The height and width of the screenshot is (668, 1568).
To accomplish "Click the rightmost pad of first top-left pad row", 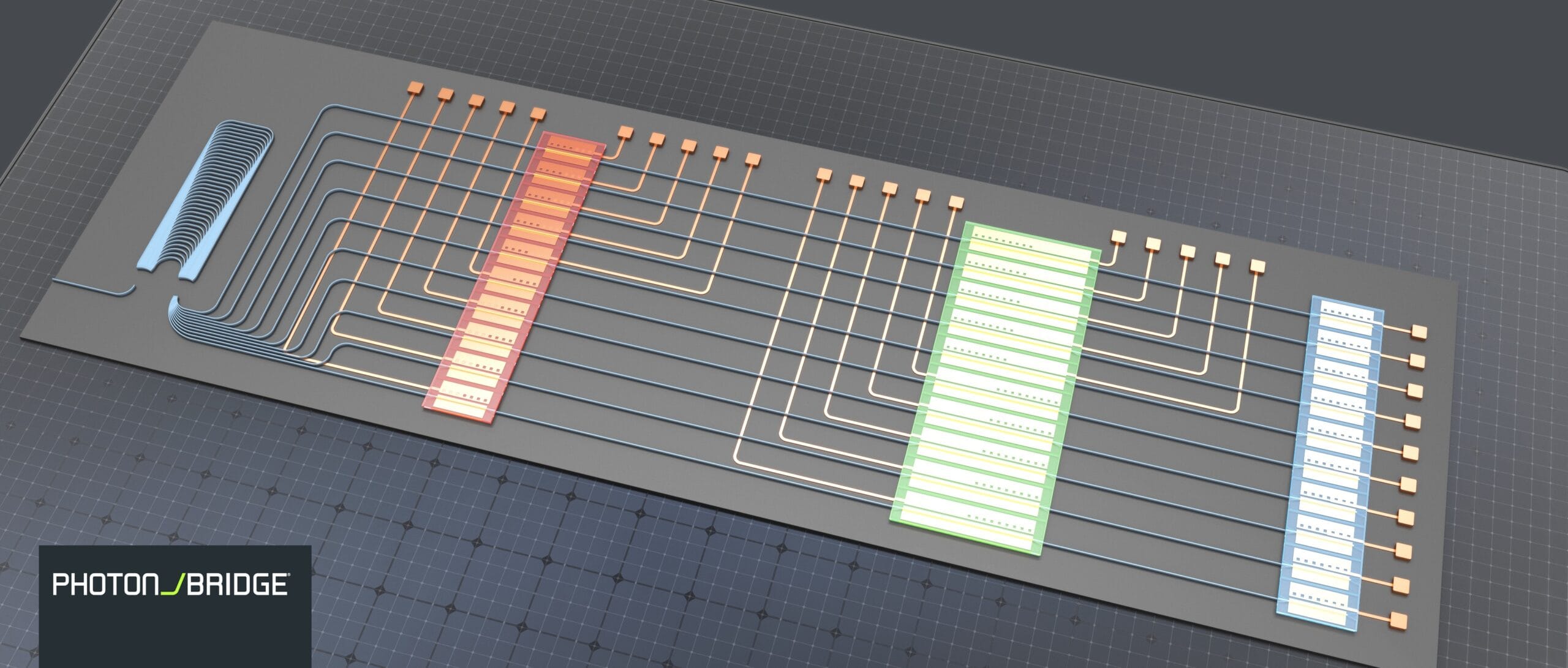I will [537, 113].
